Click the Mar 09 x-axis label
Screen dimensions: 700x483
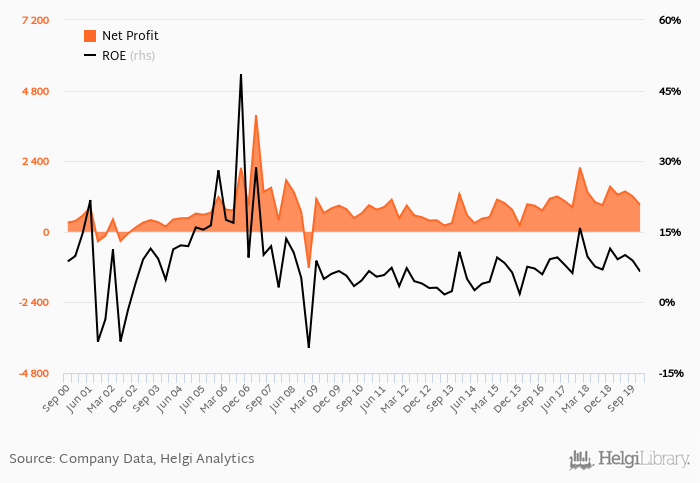coord(309,396)
